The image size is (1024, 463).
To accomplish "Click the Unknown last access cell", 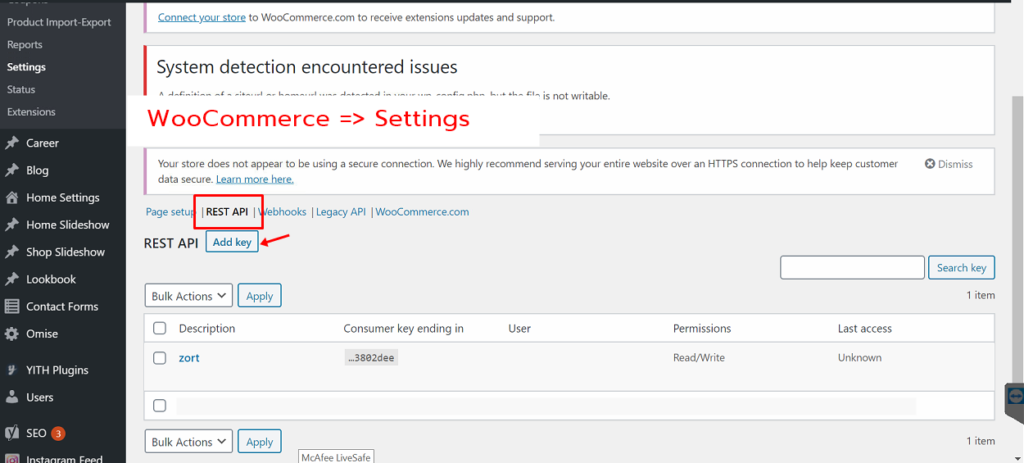I will 859,358.
